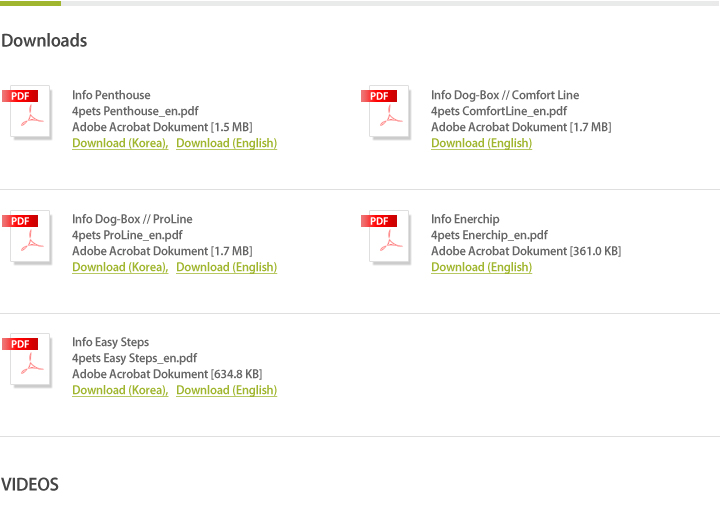Download the Korea version of ProLine PDF
This screenshot has height=523, width=720.
(x=120, y=267)
